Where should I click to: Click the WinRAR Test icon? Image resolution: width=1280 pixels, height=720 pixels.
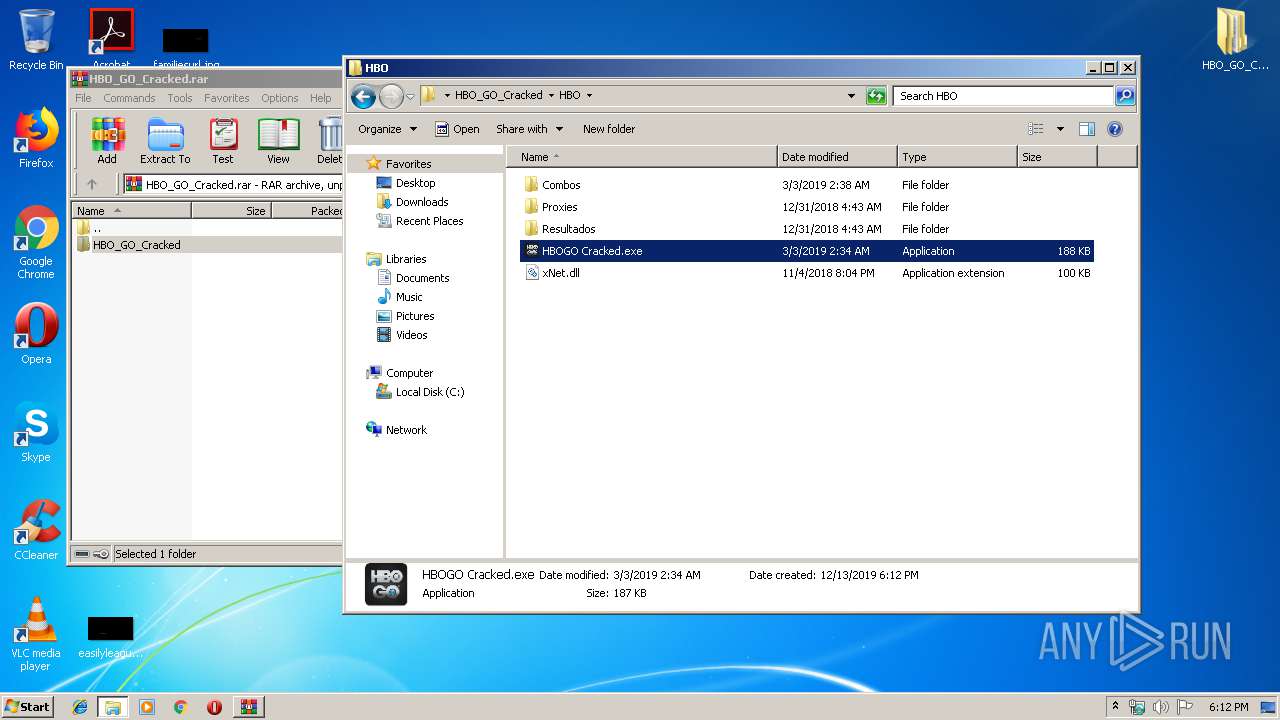pos(223,141)
